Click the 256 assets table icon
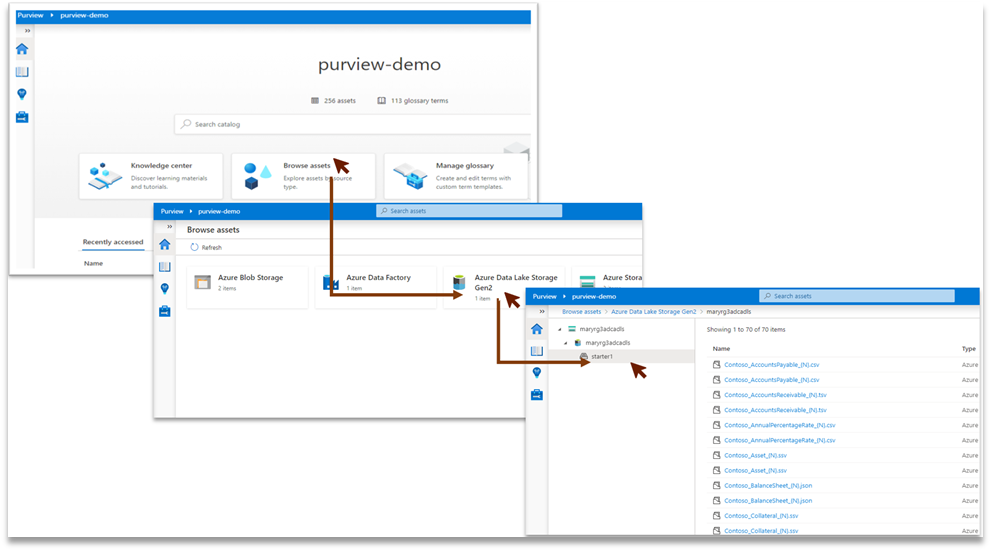 (x=315, y=101)
